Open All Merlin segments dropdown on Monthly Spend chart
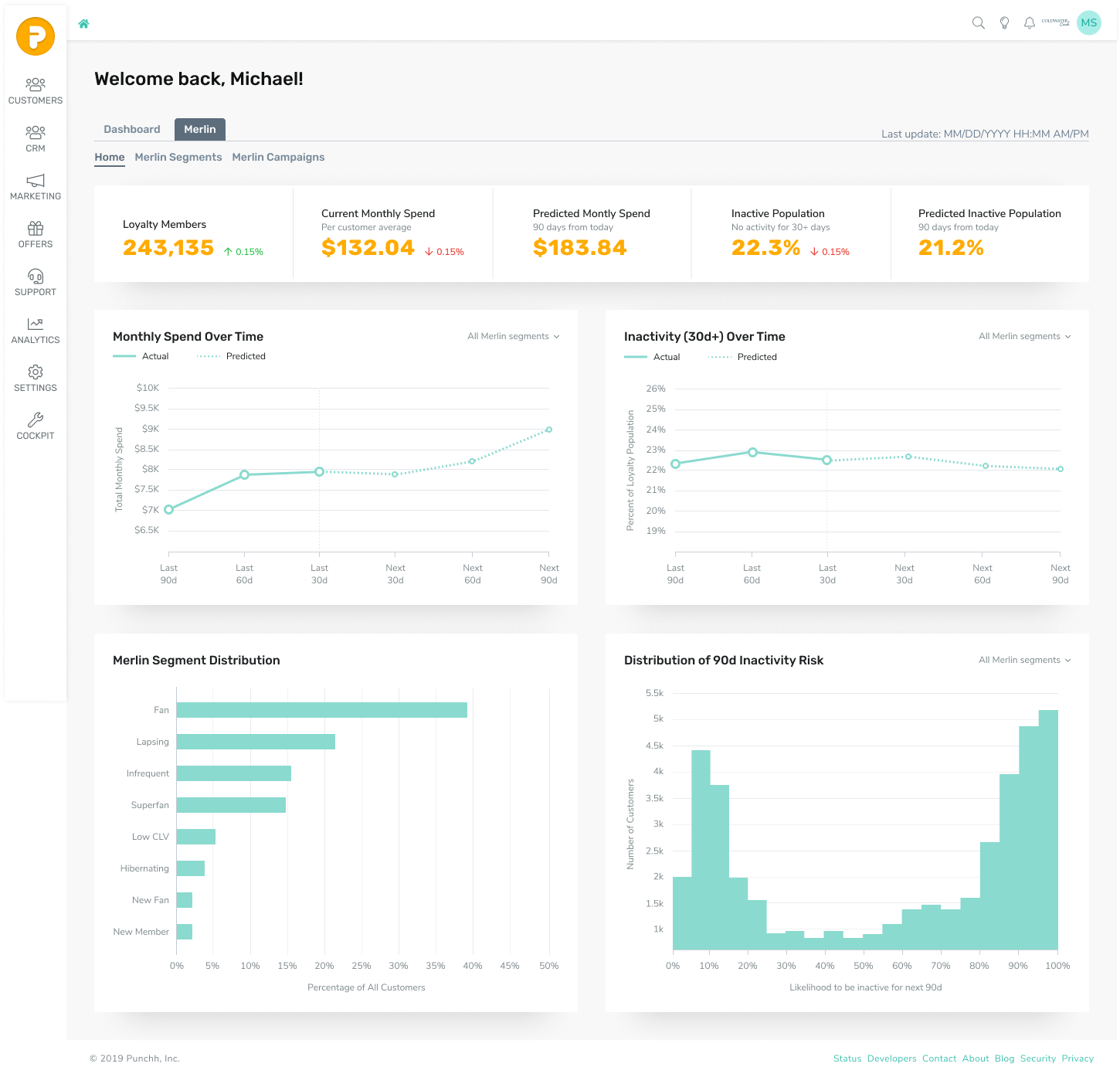This screenshot has height=1077, width=1120. [512, 336]
